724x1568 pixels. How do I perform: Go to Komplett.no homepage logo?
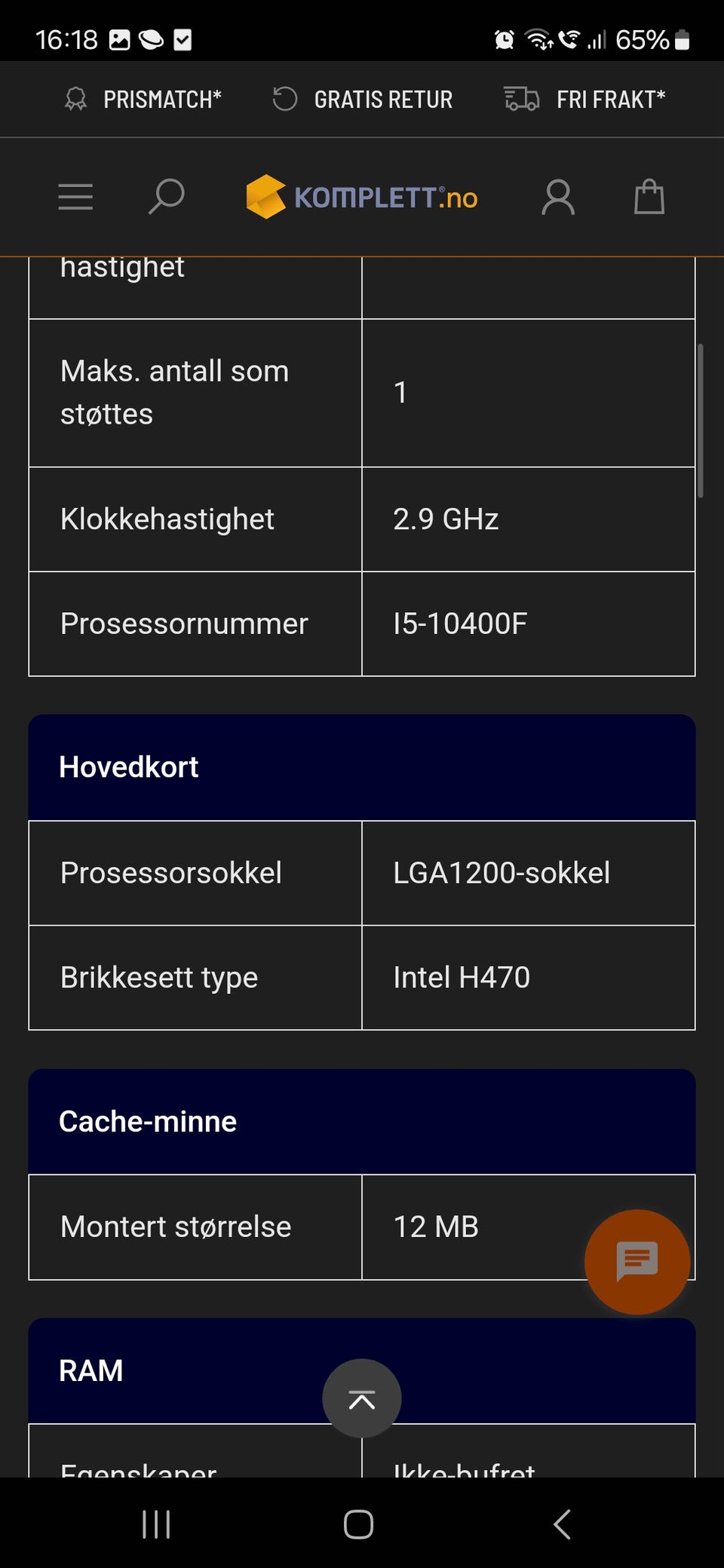tap(362, 198)
